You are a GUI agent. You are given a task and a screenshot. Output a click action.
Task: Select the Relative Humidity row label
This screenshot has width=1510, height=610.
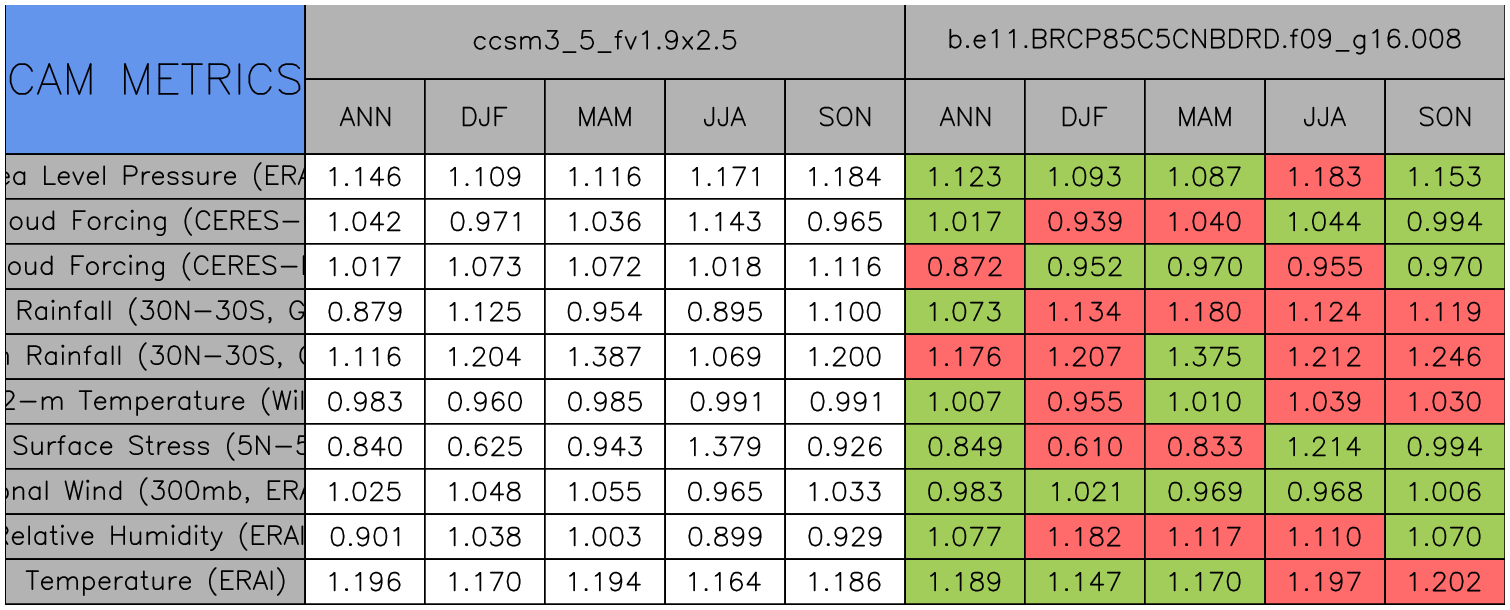(155, 536)
